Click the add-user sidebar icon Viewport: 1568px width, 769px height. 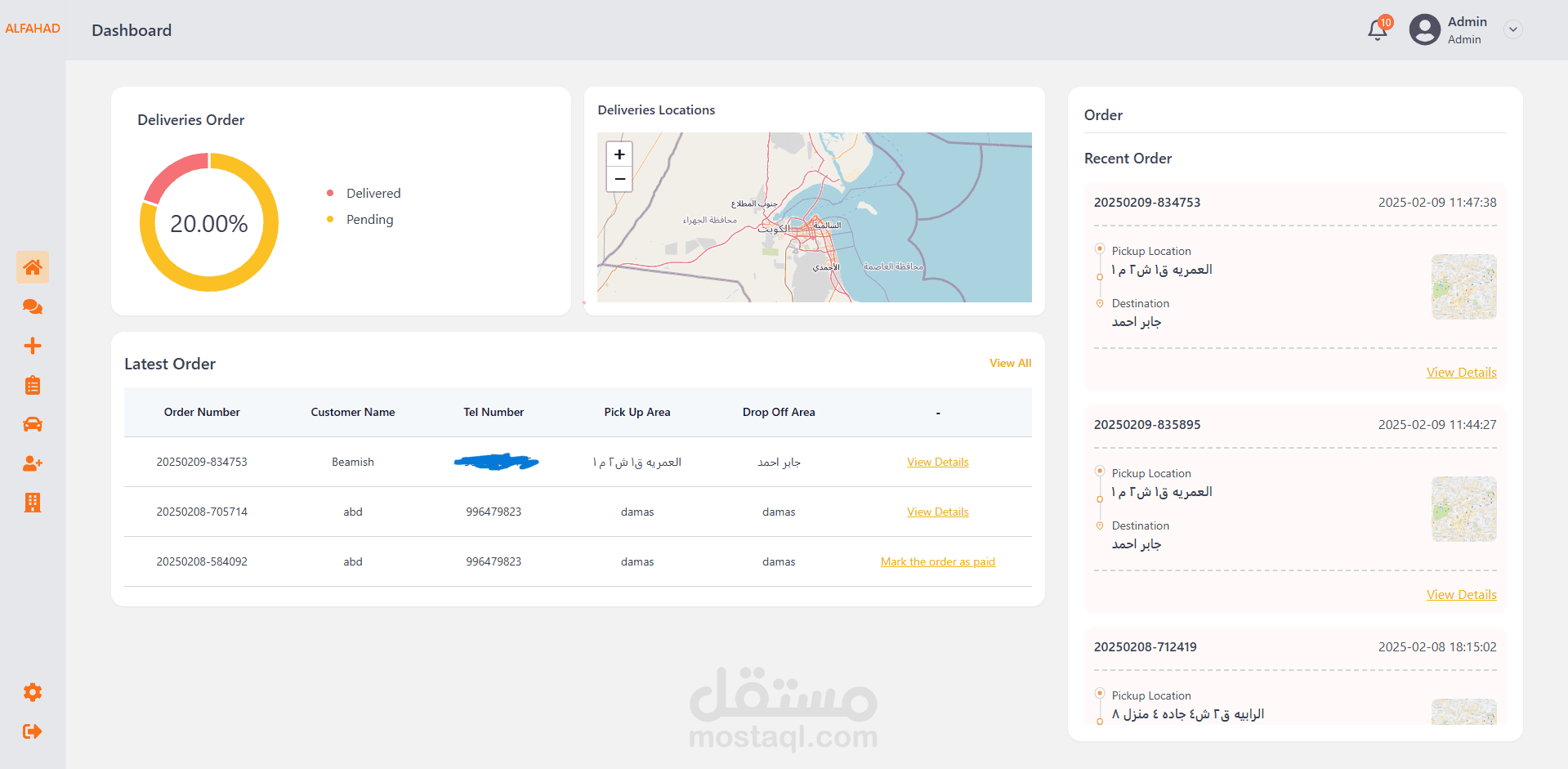coord(33,463)
